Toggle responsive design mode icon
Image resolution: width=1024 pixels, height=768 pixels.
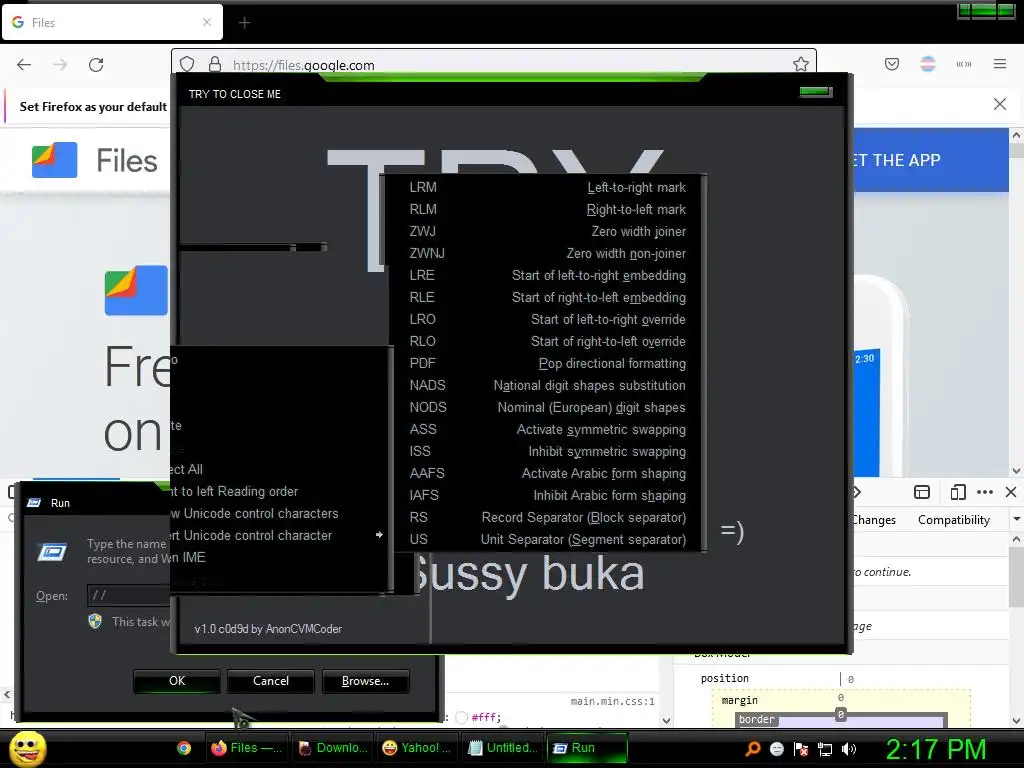pos(958,492)
